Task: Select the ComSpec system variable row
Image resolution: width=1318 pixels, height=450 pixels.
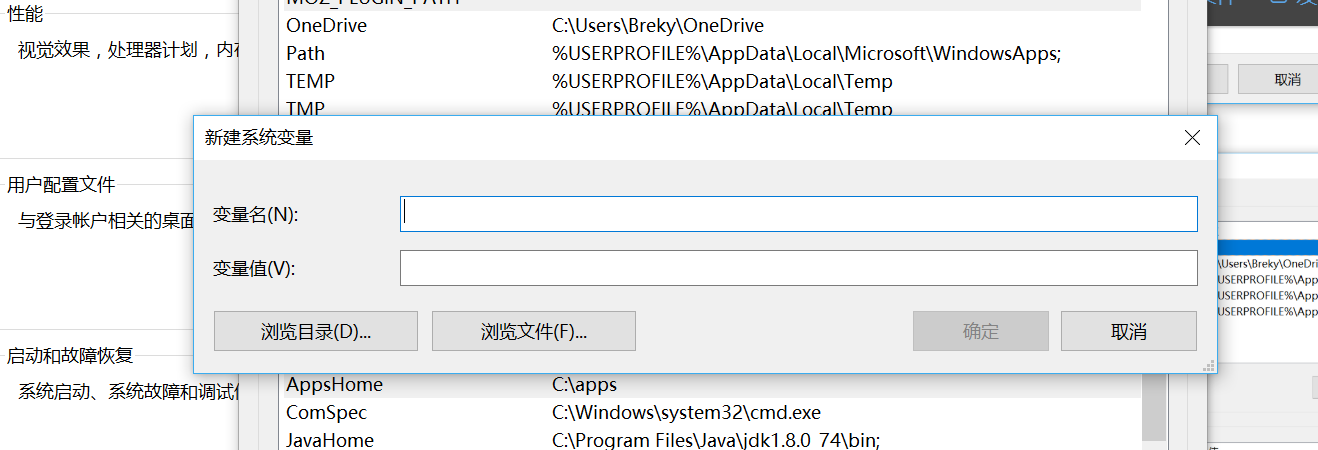Action: point(711,412)
